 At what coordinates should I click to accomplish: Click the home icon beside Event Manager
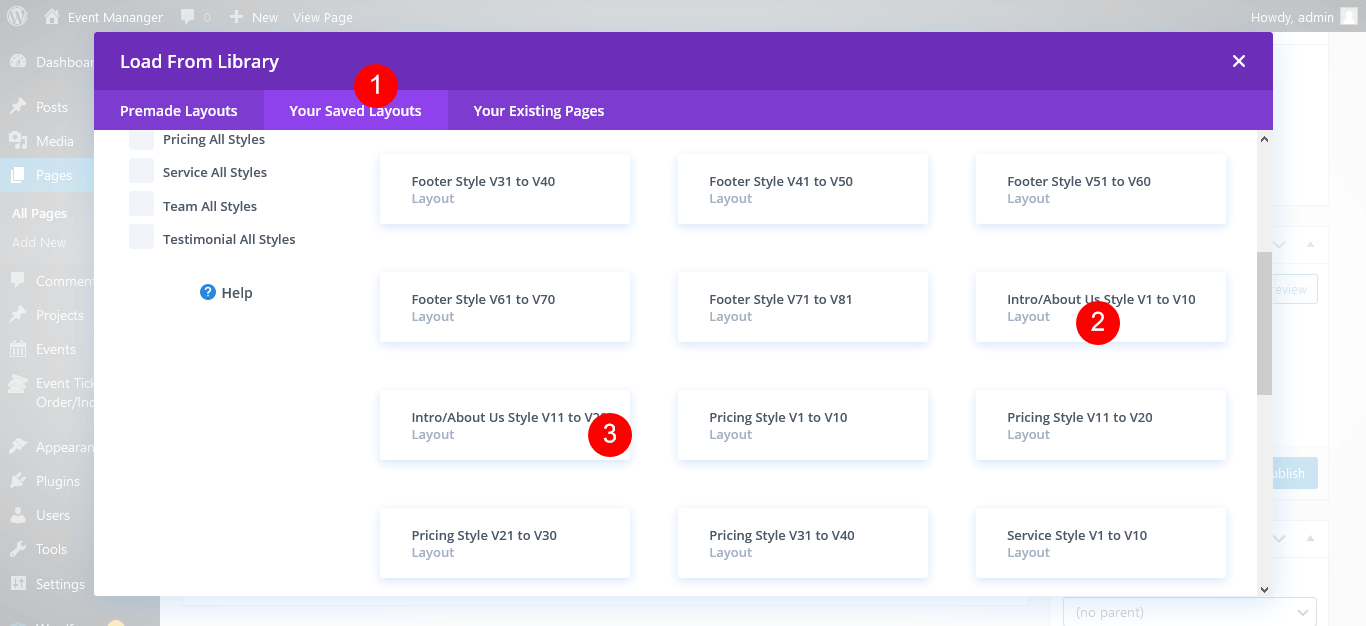(52, 17)
